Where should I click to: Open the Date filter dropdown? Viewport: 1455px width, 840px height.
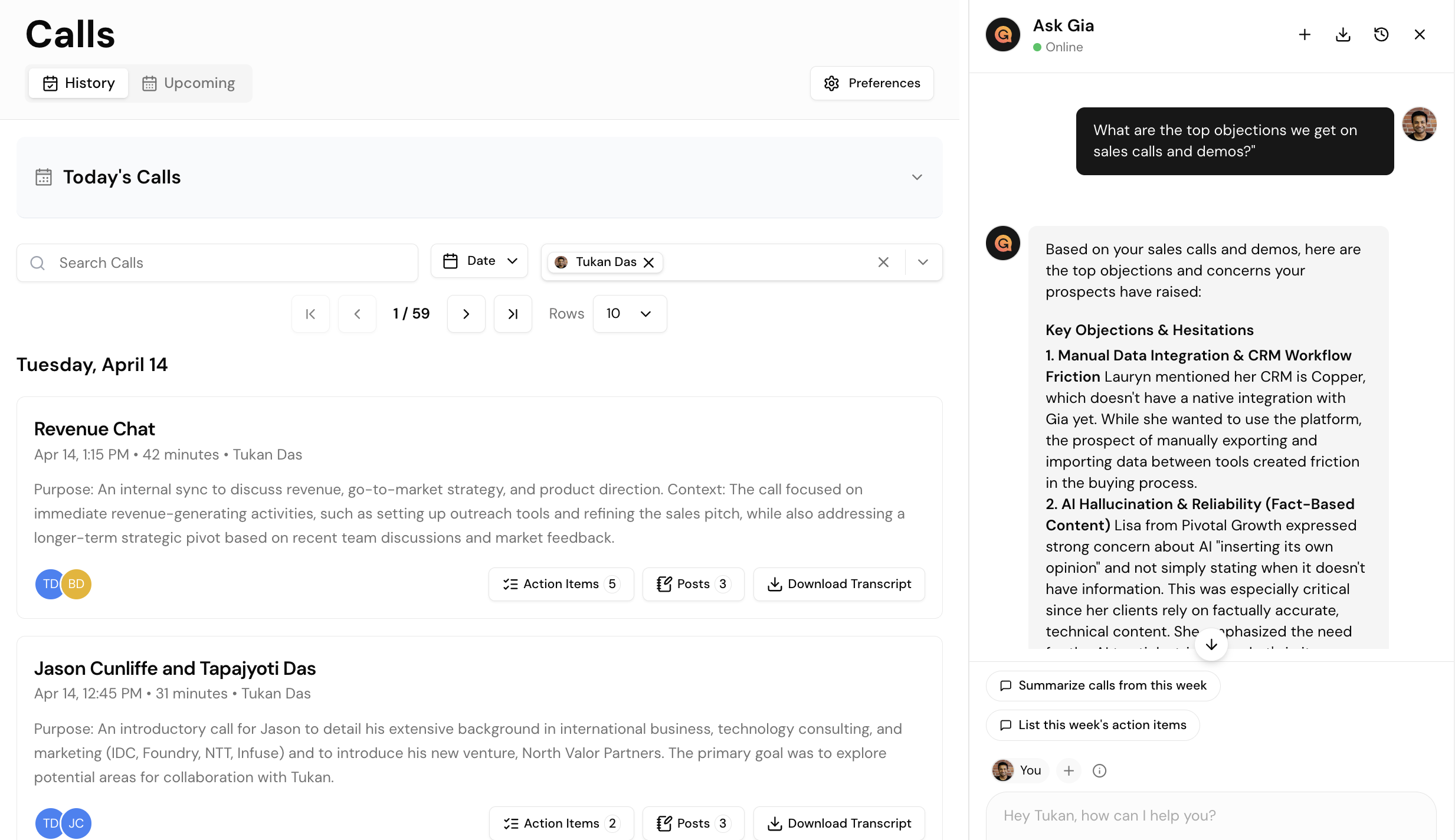479,261
